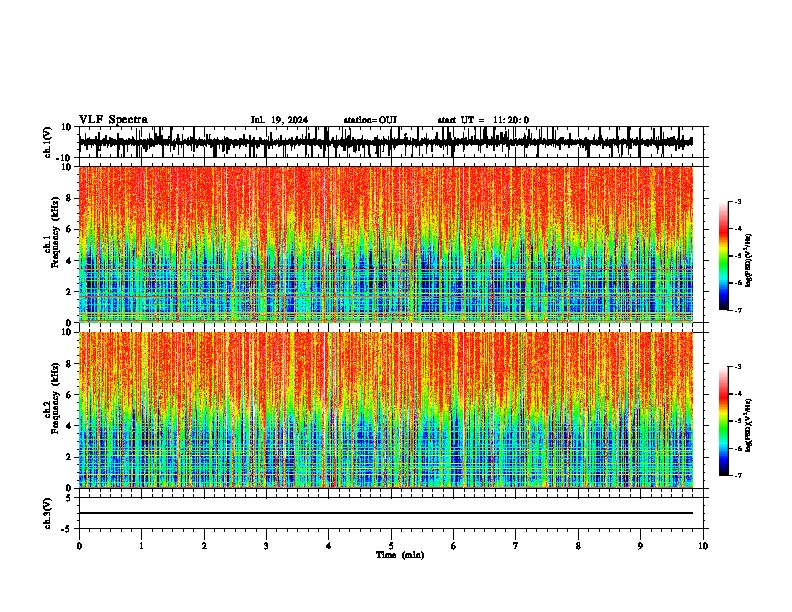Image resolution: width=792 pixels, height=612 pixels.
Task: Click the ch.1 "Frequency (kHz)" axis label
Action: pos(55,233)
